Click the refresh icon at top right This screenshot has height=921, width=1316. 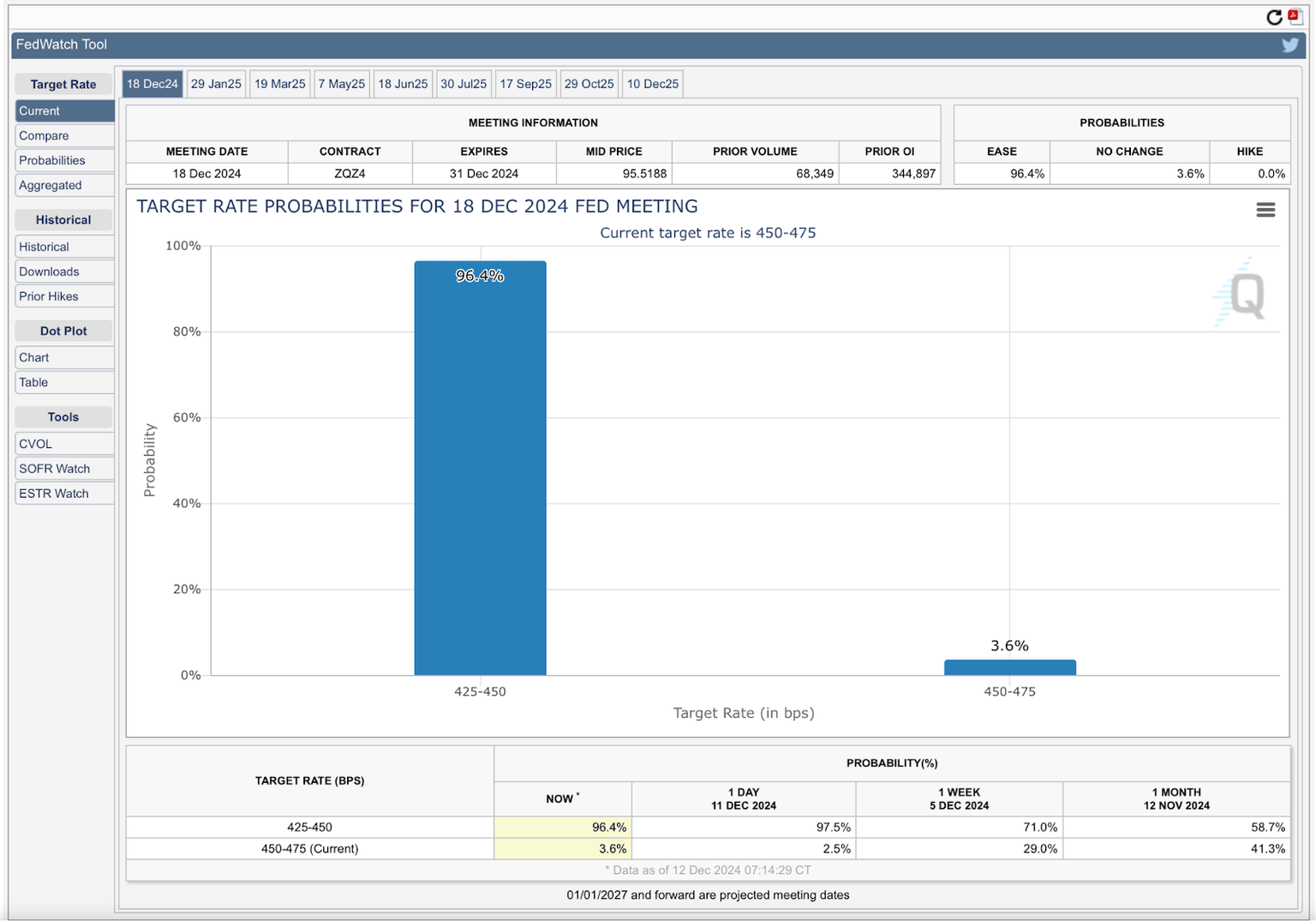[x=1274, y=17]
